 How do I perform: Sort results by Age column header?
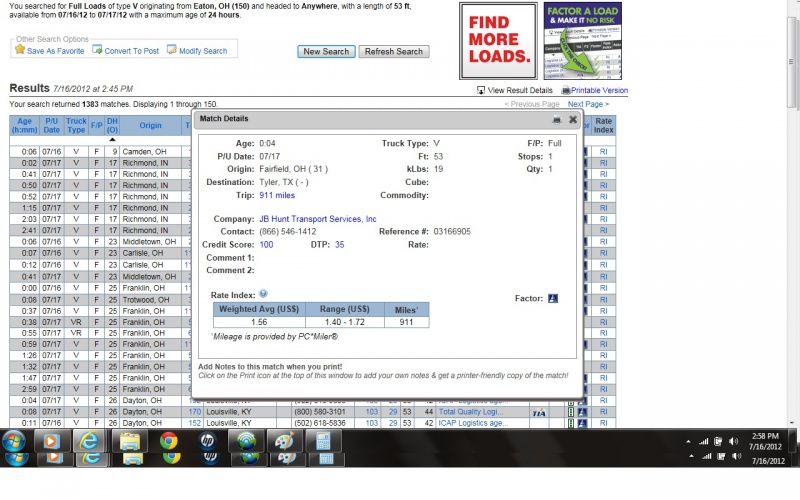24,125
